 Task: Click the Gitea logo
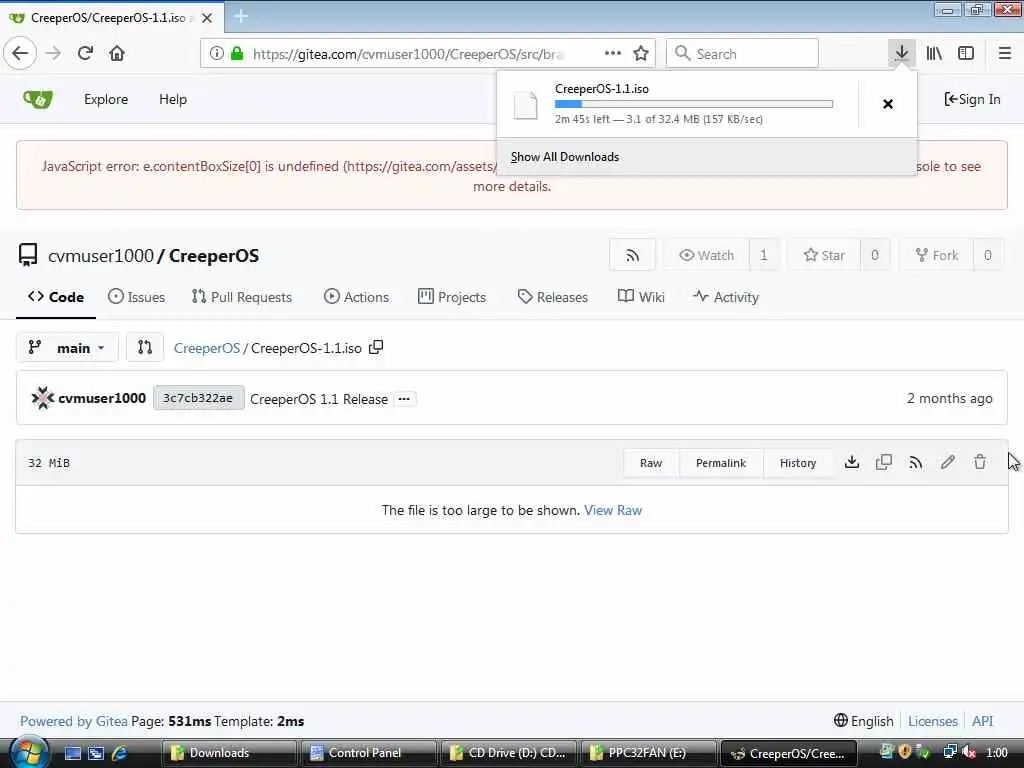pos(38,99)
